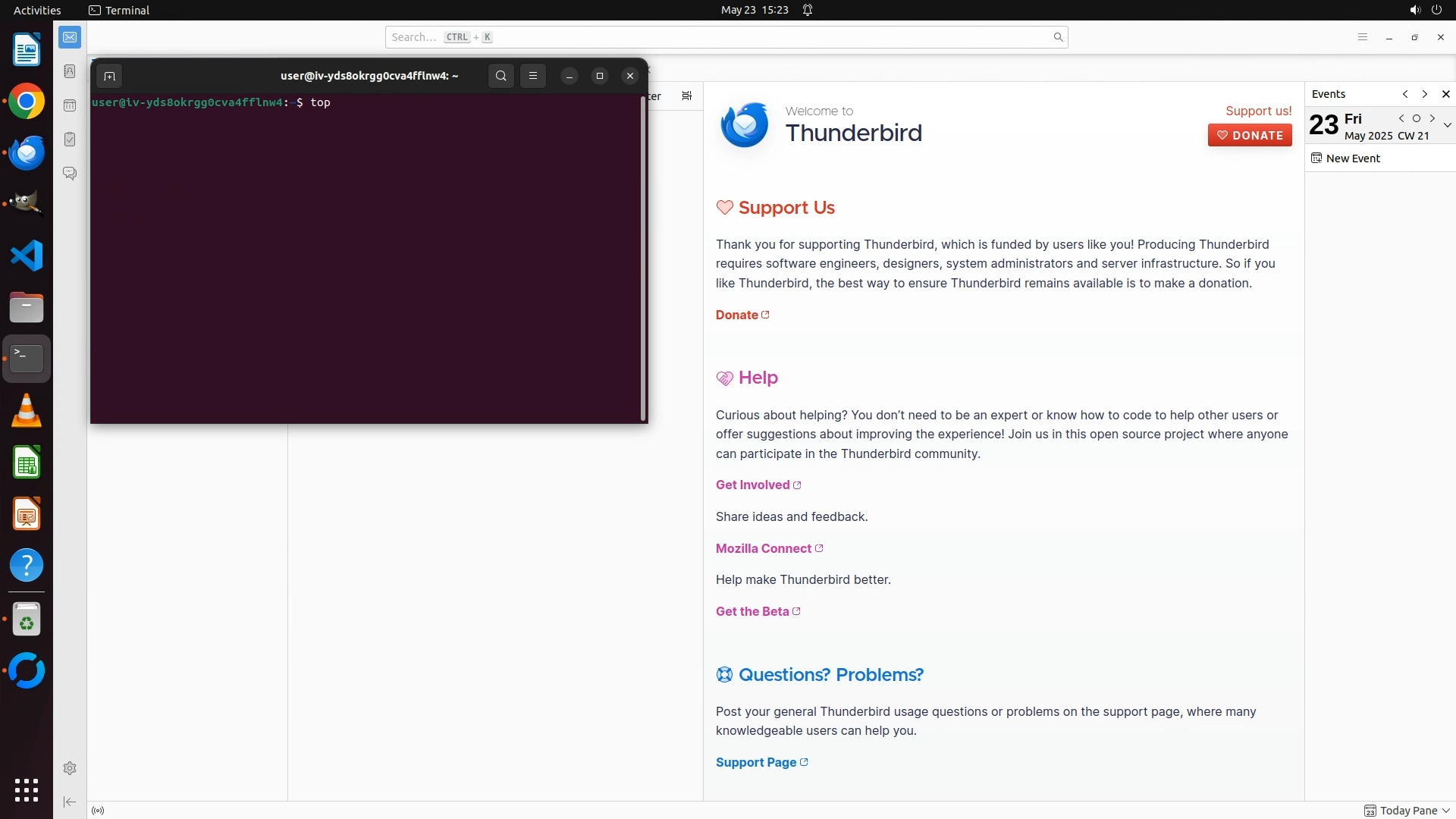
Task: Expand the mini-month chevron beside date
Action: 1447,125
